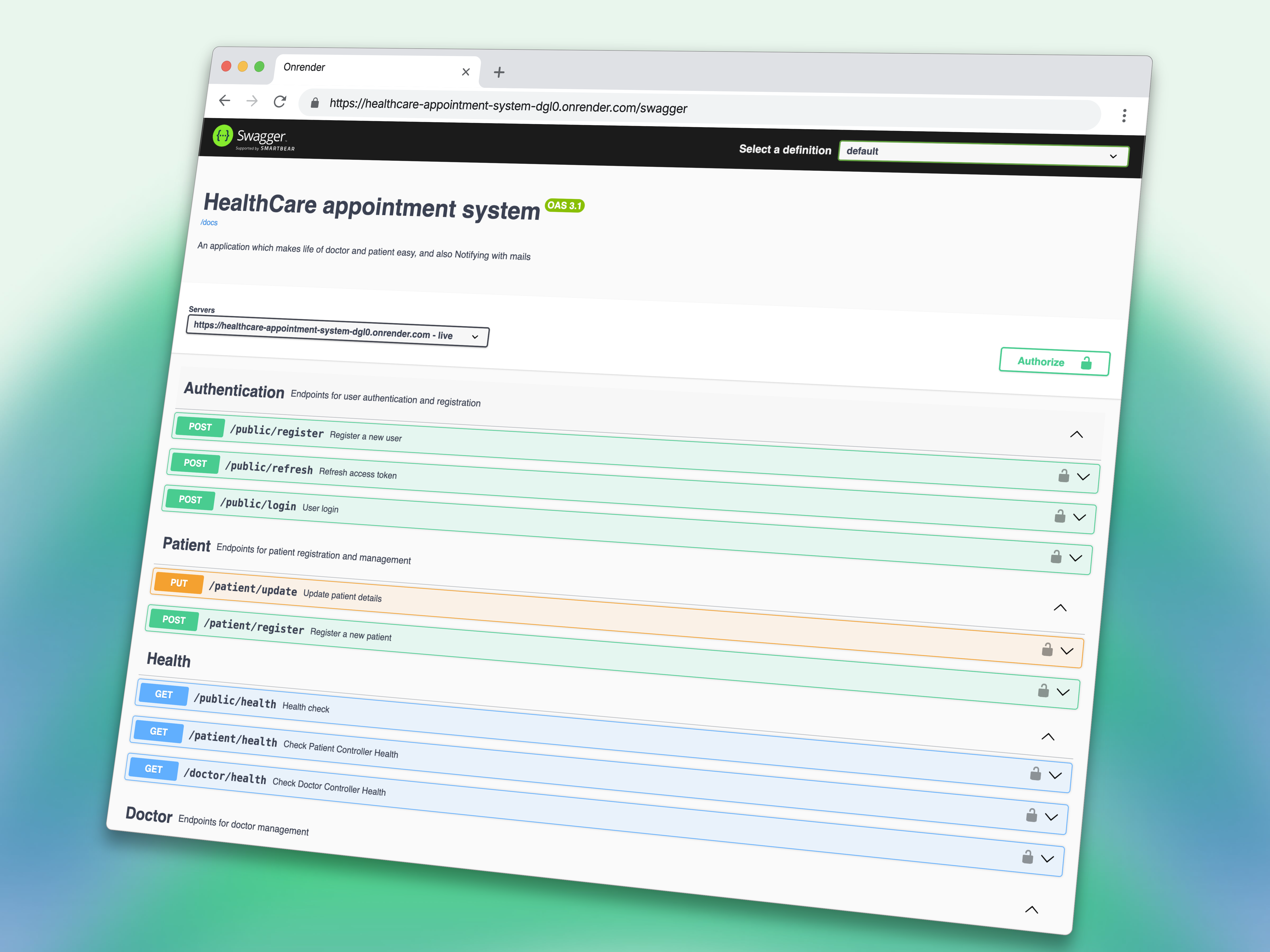Expand /patient/update with its down chevron
The height and width of the screenshot is (952, 1270).
[1067, 651]
